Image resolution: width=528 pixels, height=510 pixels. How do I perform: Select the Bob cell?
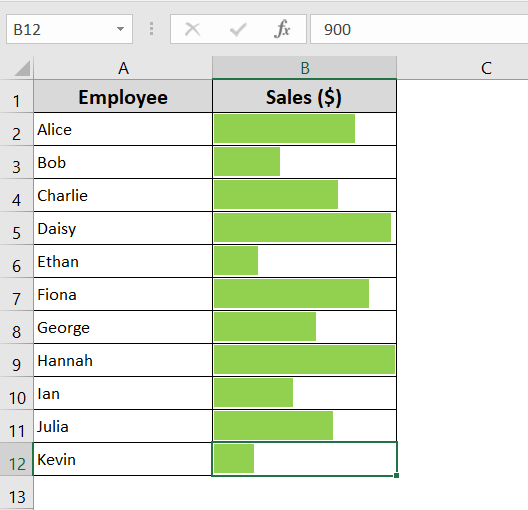(x=123, y=162)
